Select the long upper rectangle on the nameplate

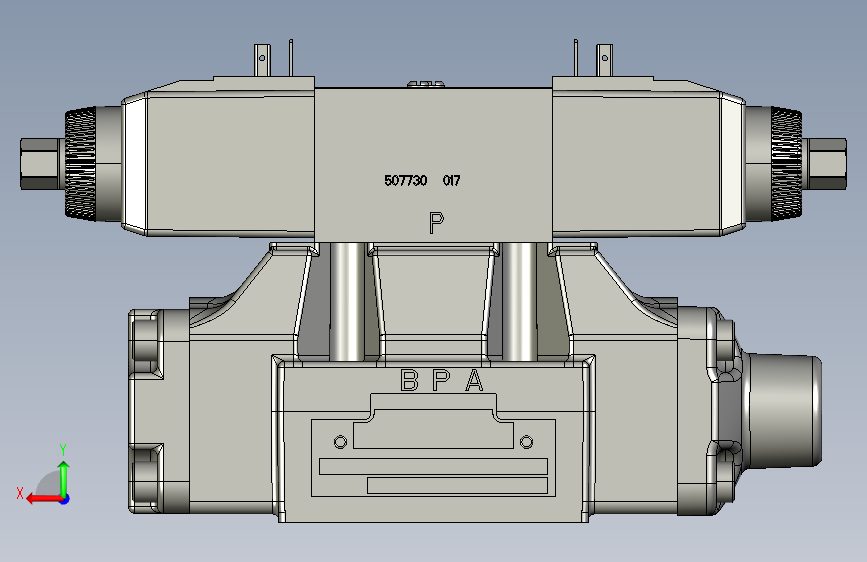pos(434,466)
